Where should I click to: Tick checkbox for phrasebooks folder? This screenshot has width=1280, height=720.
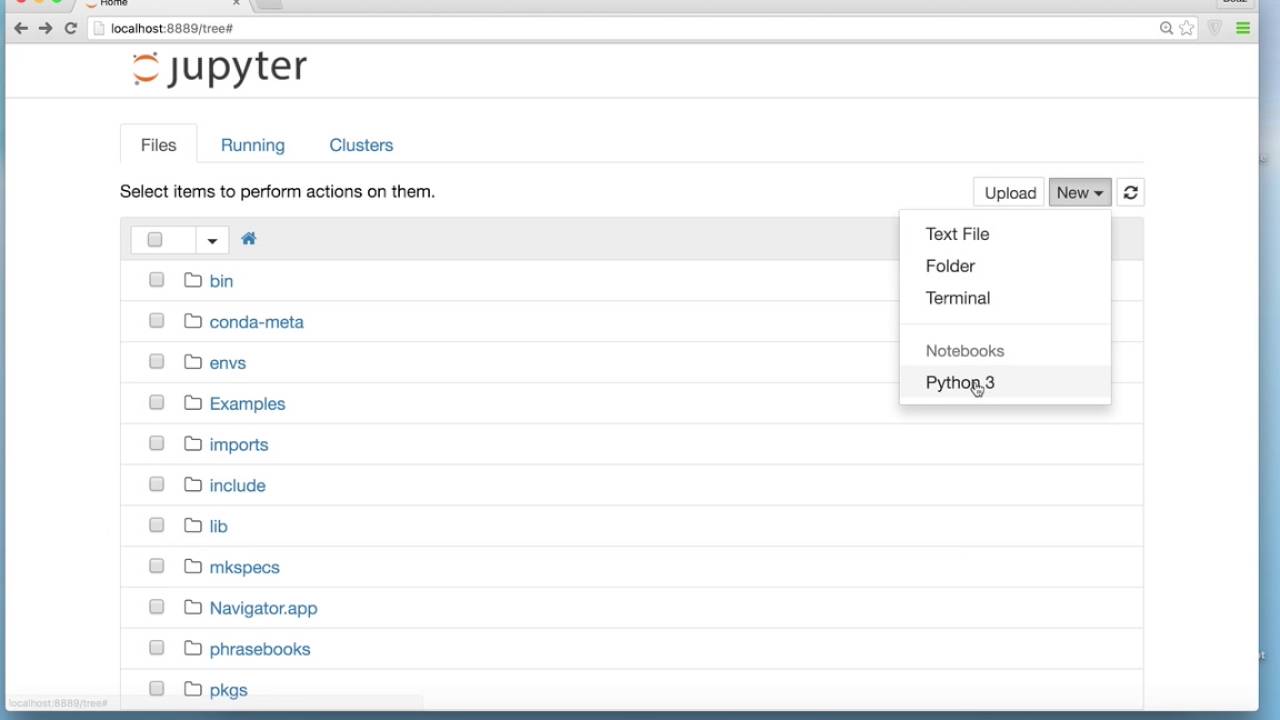(157, 649)
